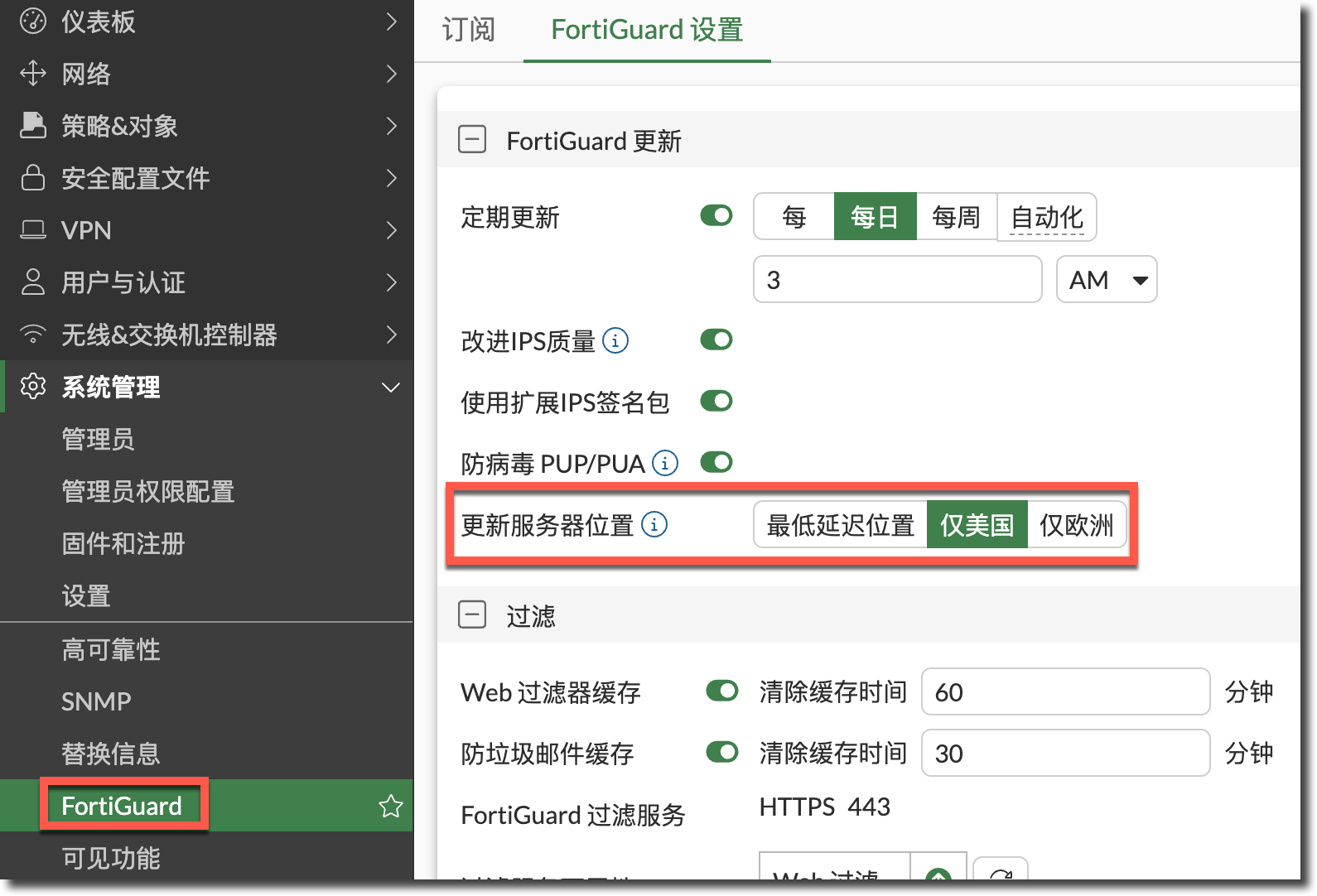Click the VPN laptop icon in sidebar
The width and height of the screenshot is (1317, 896).
[33, 230]
